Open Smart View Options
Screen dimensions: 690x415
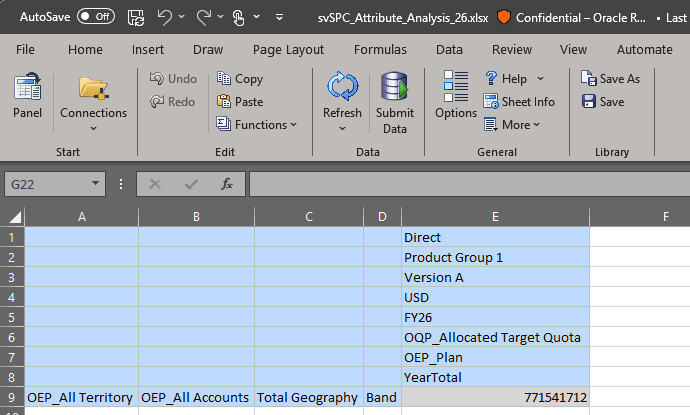(x=456, y=95)
